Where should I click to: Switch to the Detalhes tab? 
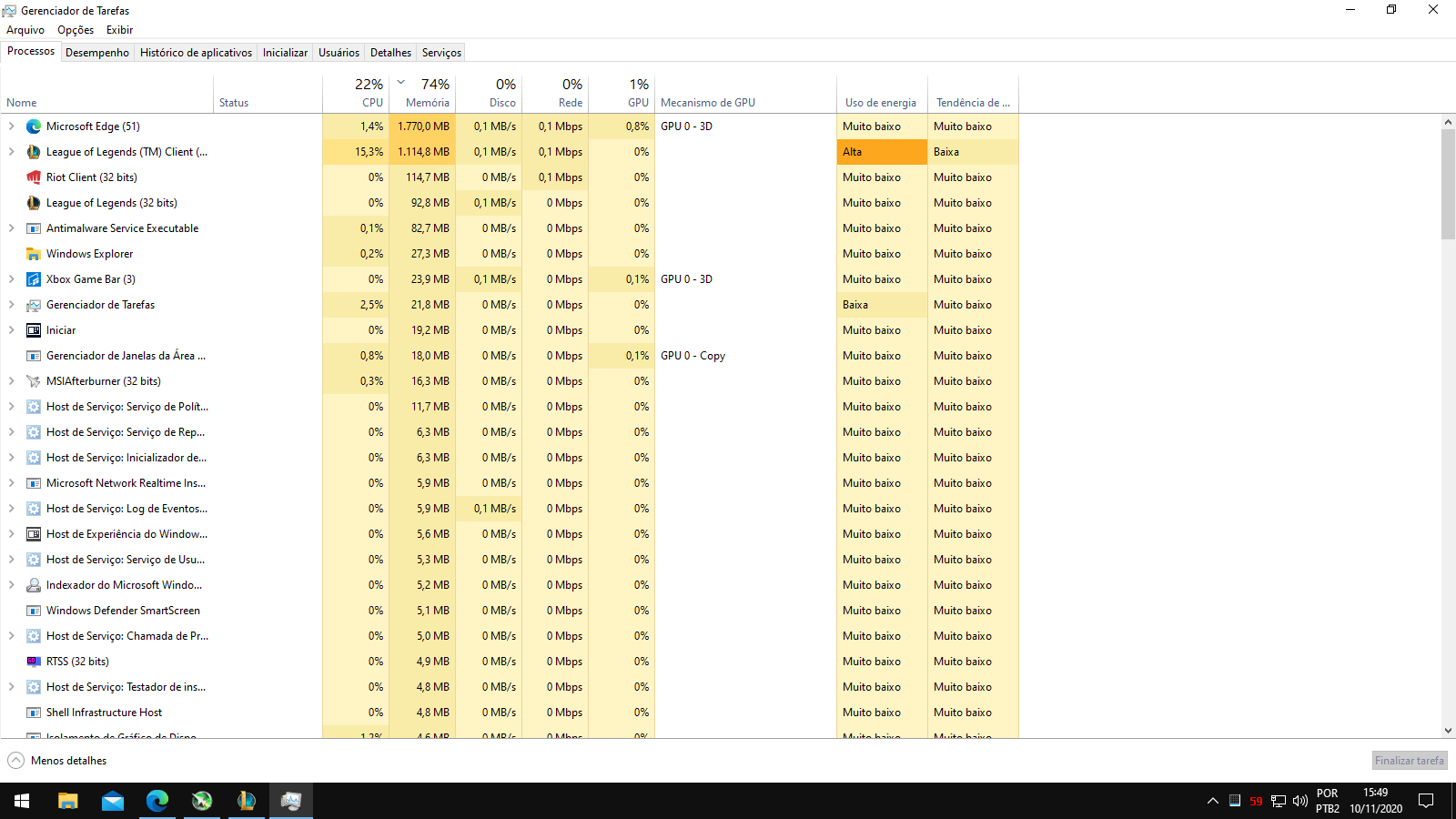[390, 53]
